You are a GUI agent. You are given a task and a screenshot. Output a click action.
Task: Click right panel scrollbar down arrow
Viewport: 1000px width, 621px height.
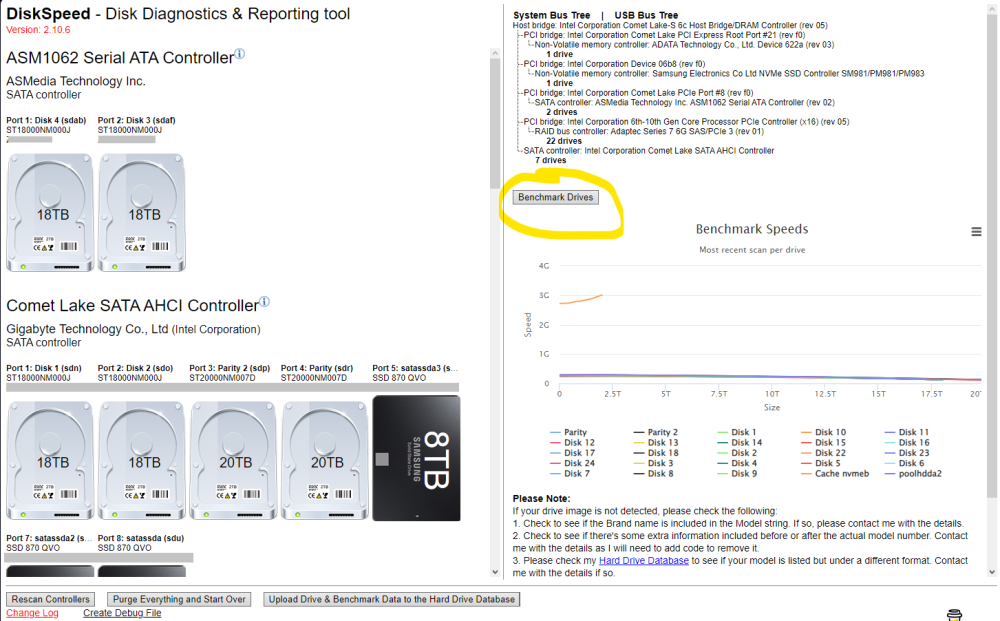[x=991, y=572]
